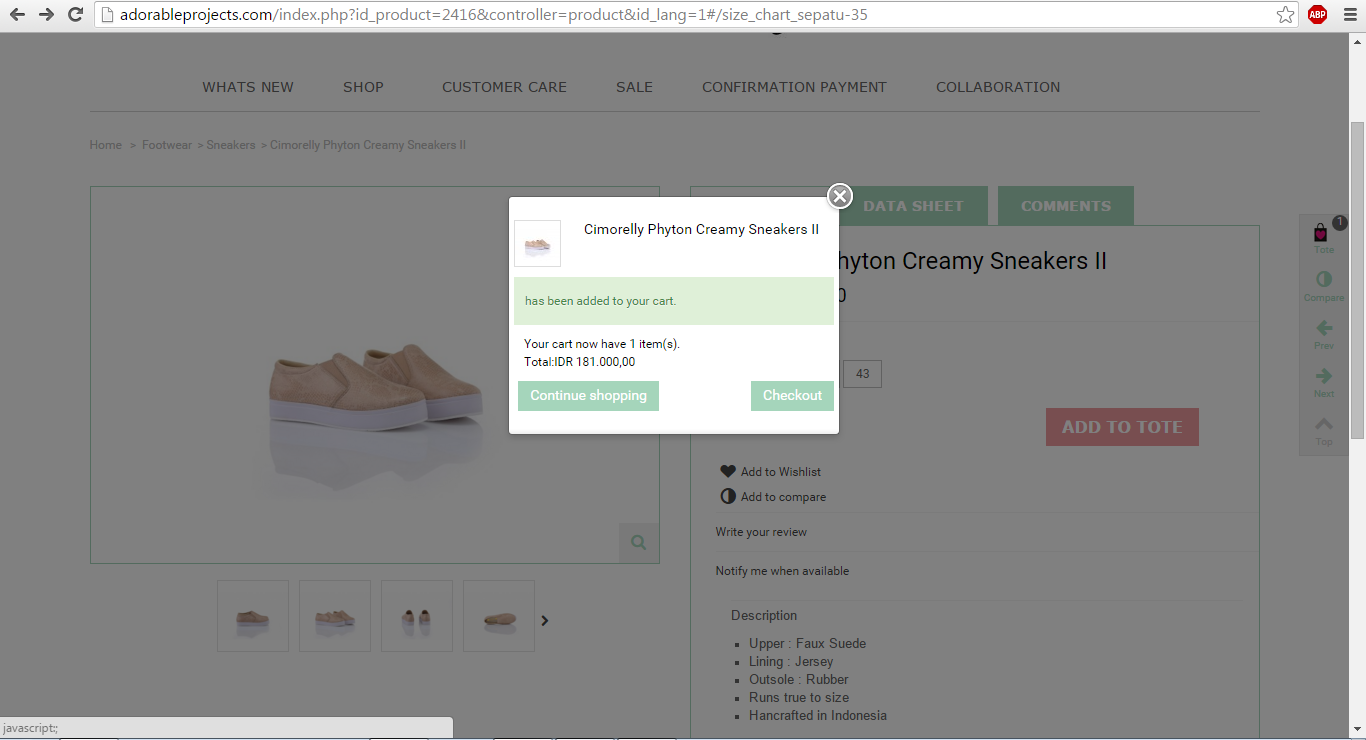Viewport: 1366px width, 740px height.
Task: Switch to the COMMENTS tab
Action: tap(1066, 206)
